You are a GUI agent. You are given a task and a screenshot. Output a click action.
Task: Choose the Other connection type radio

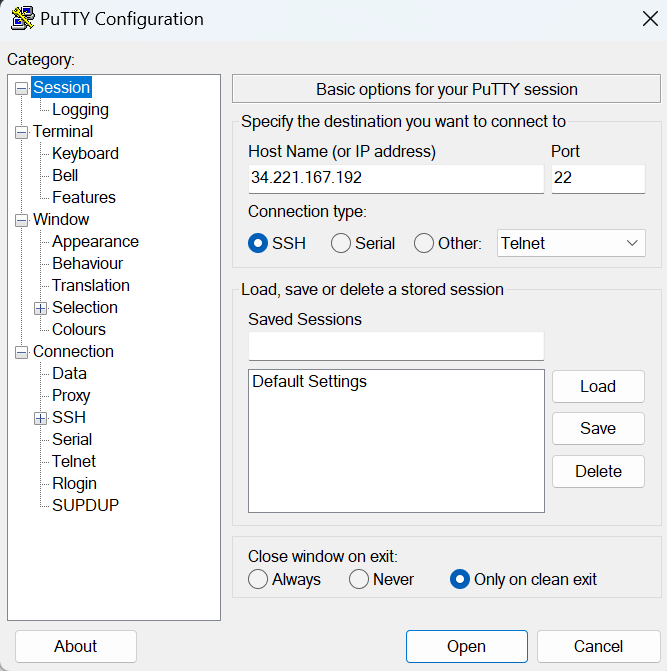click(x=424, y=243)
